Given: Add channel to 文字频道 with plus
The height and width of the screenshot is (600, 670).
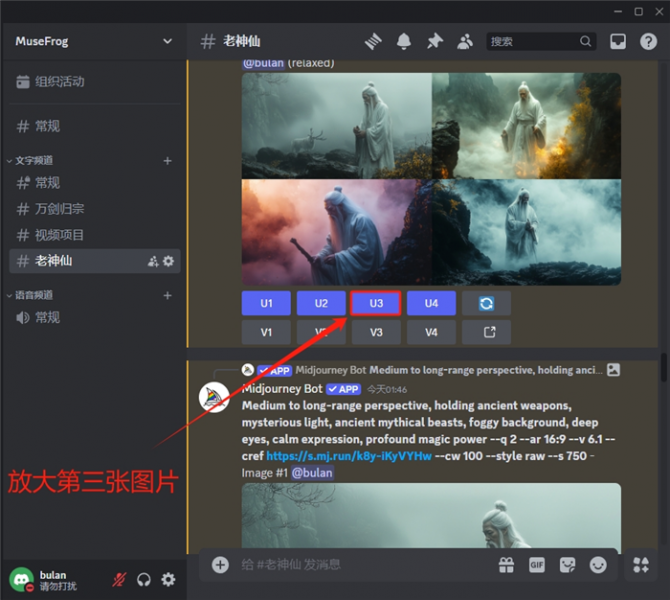Looking at the screenshot, I should (168, 161).
